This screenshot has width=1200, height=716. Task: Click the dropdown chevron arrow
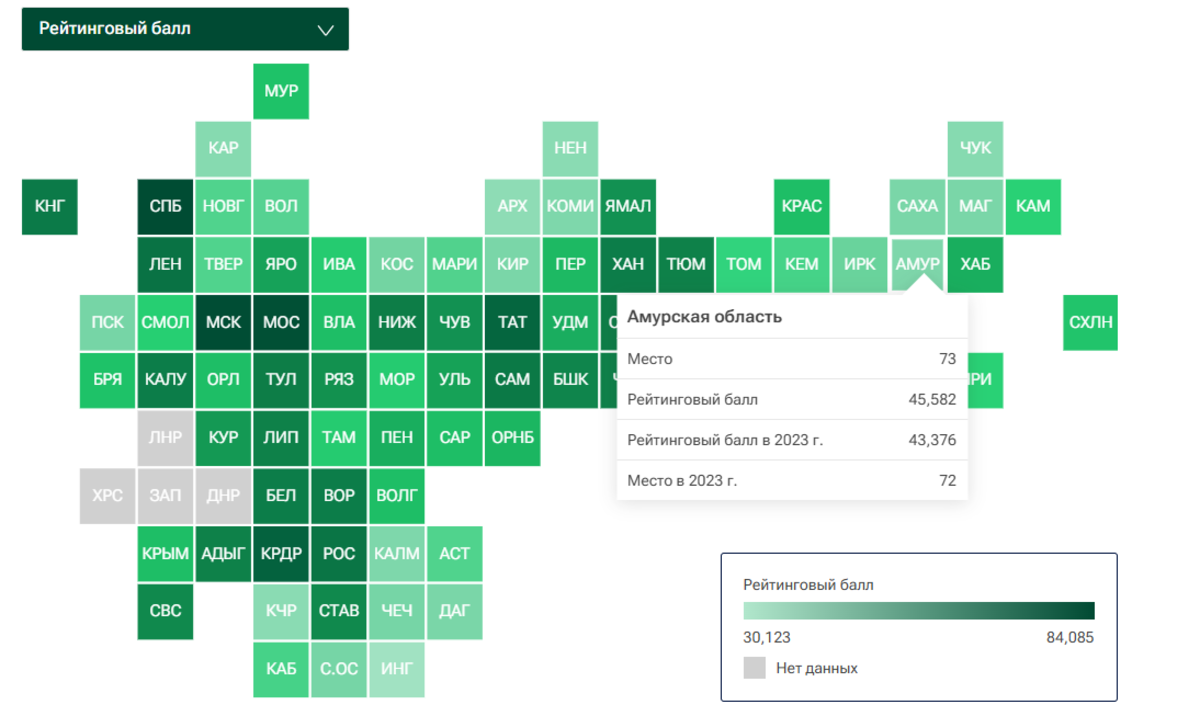tap(325, 30)
